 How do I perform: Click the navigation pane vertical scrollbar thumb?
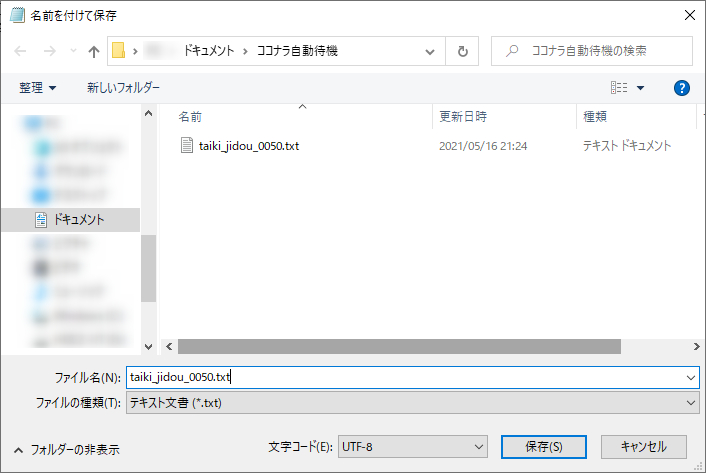(149, 268)
